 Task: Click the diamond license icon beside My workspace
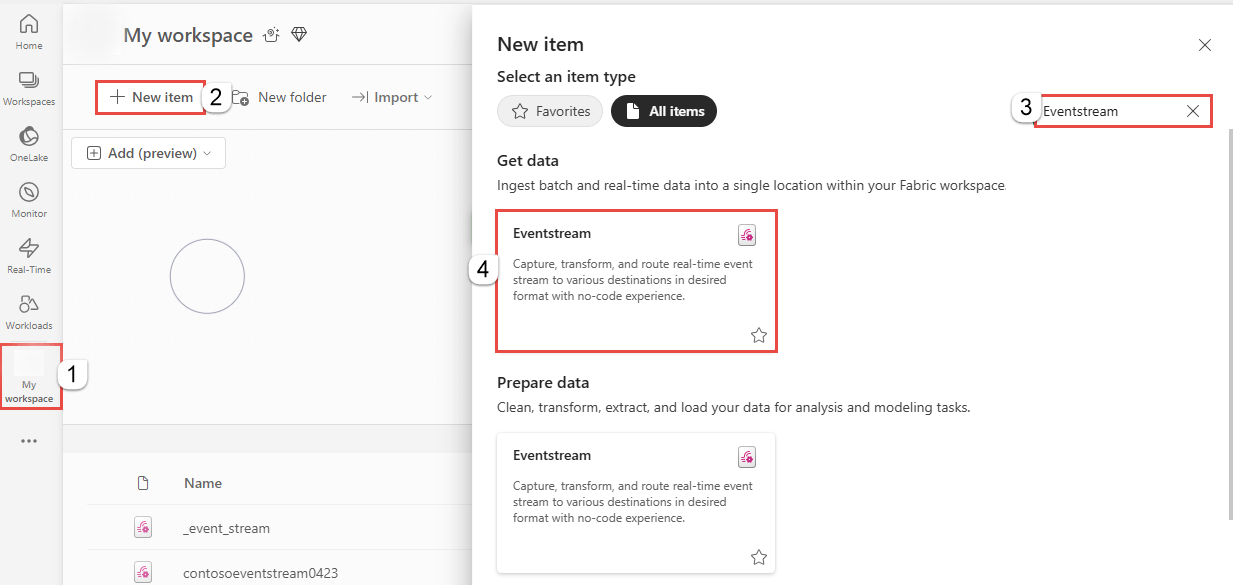299,34
